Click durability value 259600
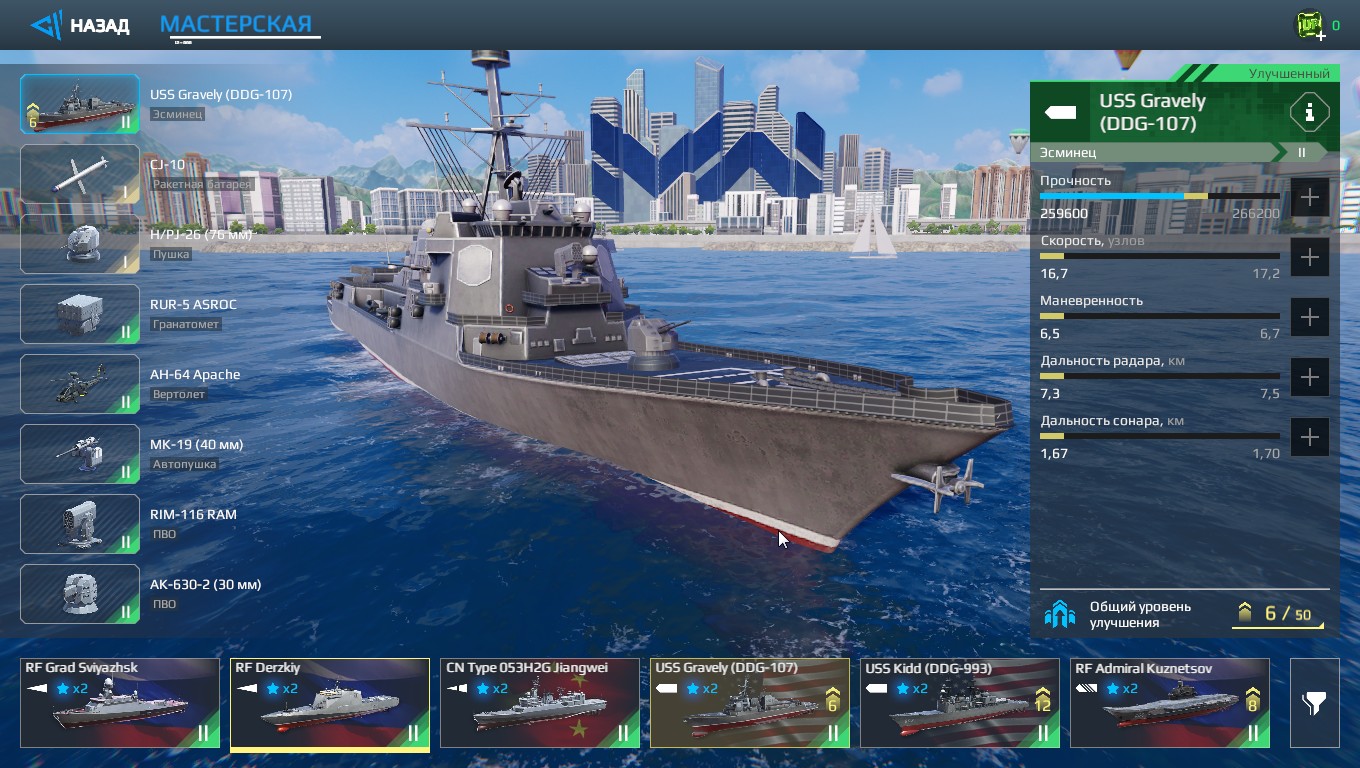The width and height of the screenshot is (1360, 768). (x=1064, y=213)
